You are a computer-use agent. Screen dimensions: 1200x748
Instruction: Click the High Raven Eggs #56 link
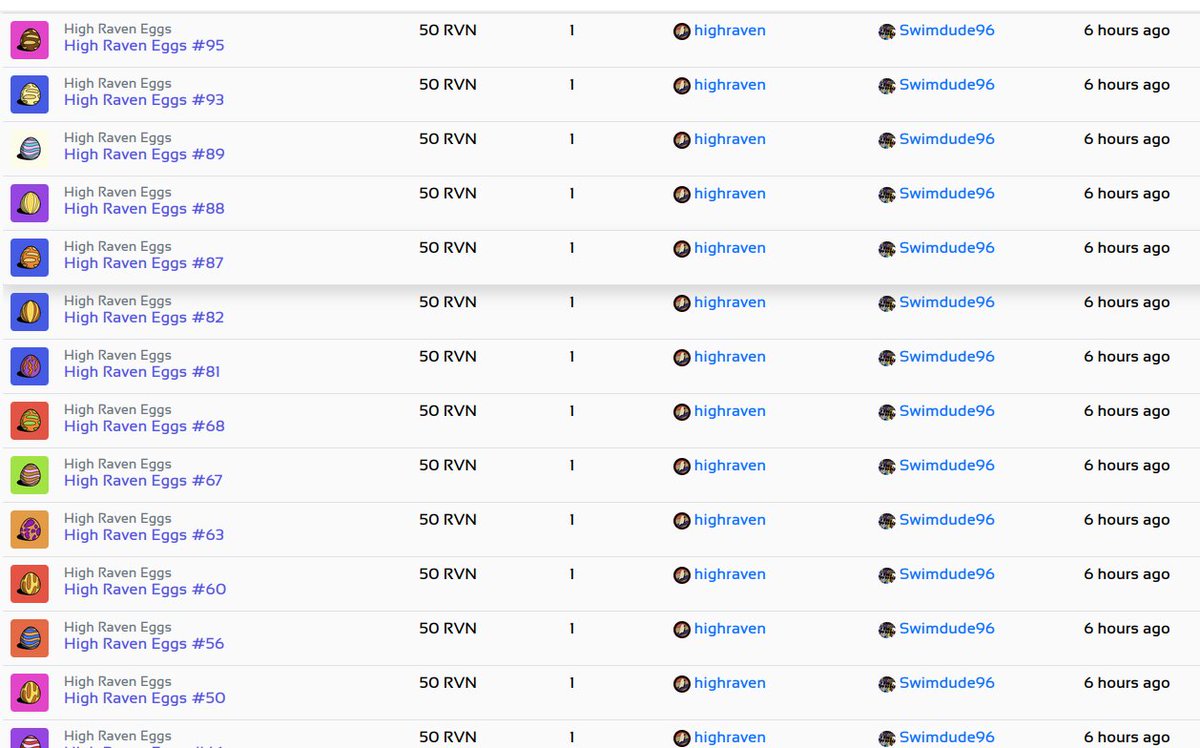pyautogui.click(x=144, y=643)
